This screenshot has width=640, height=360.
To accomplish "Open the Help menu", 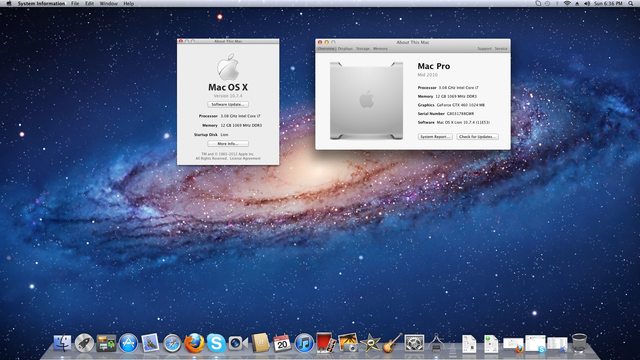I will [129, 3].
